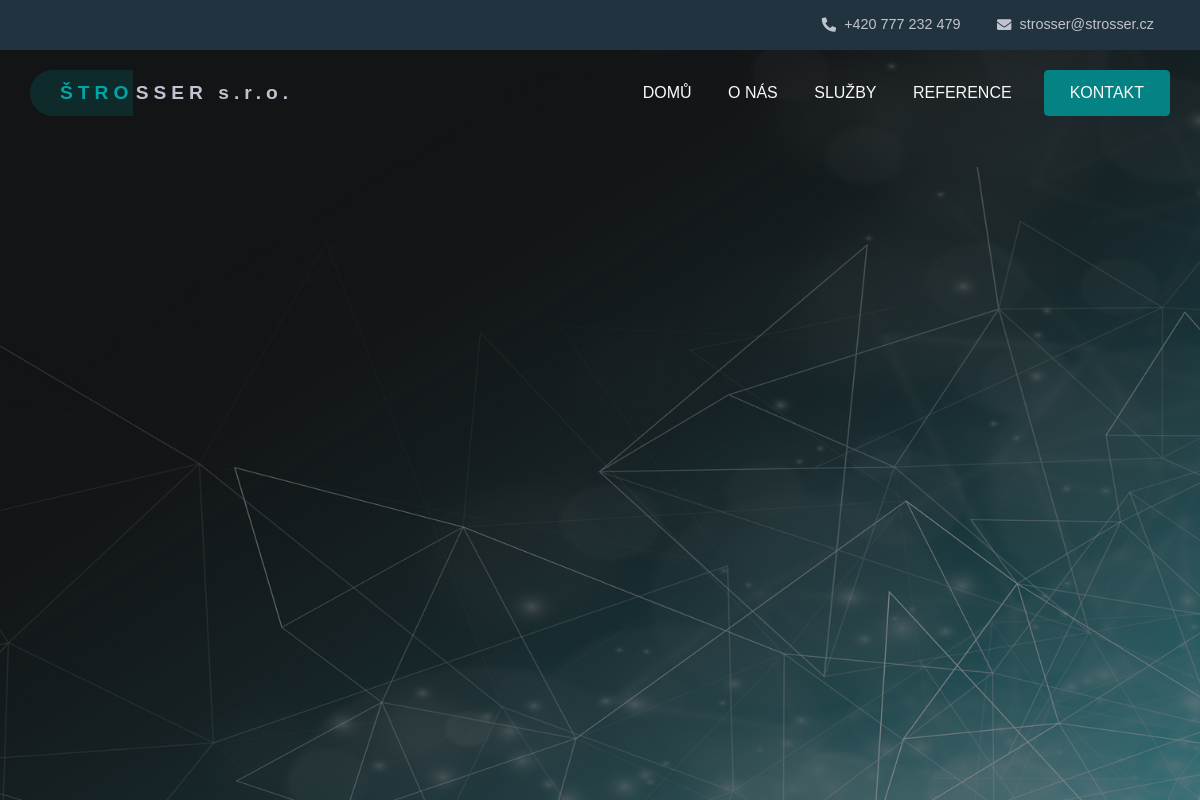This screenshot has width=1200, height=800.
Task: Click the teal ŠTRO logo highlight
Action: [x=95, y=93]
